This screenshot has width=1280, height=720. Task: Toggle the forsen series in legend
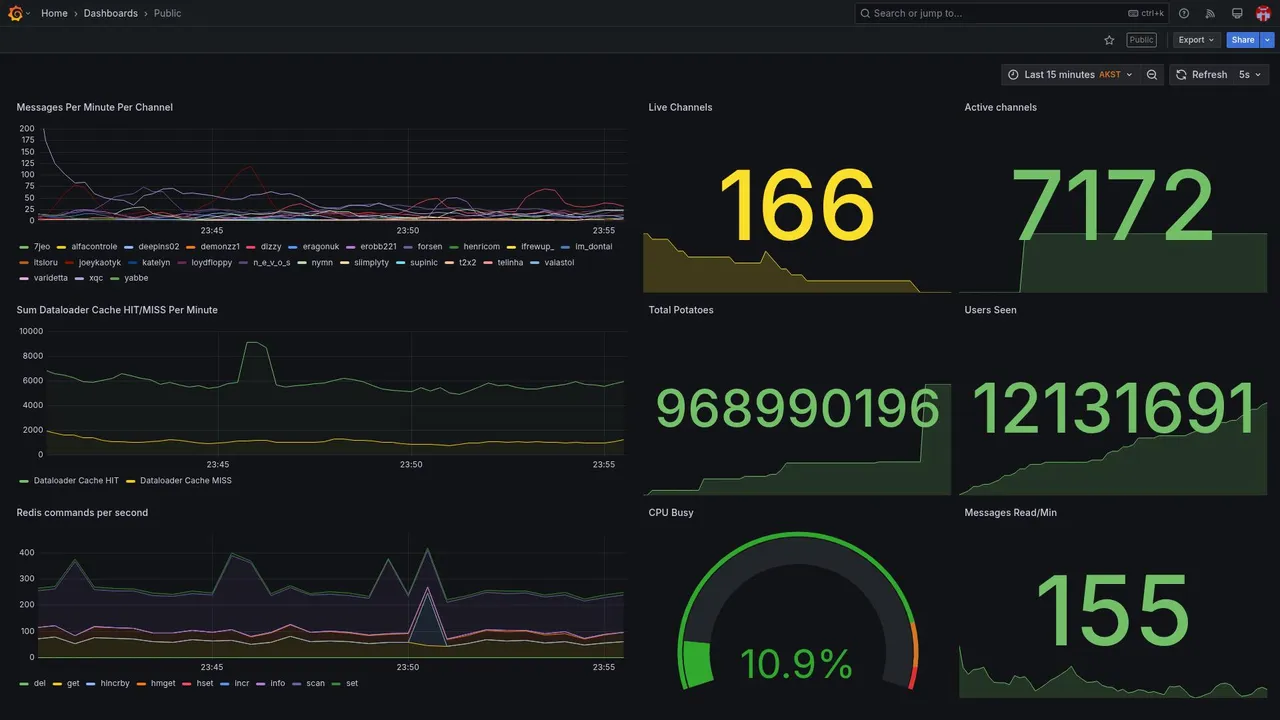pyautogui.click(x=424, y=247)
